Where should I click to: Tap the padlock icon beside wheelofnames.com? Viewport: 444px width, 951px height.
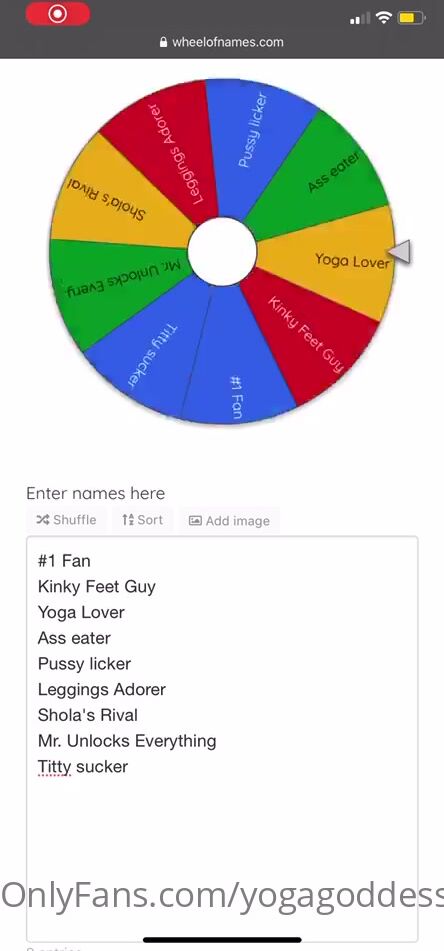(x=163, y=42)
